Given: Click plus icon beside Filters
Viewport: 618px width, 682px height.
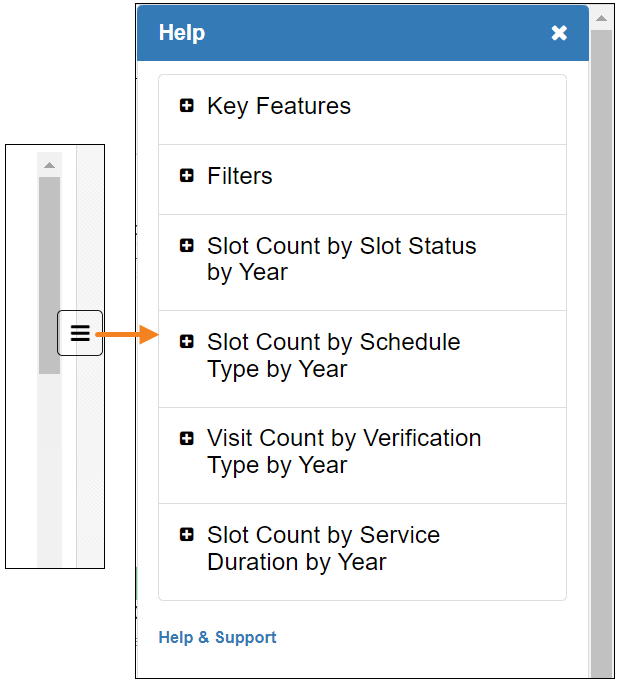Looking at the screenshot, I should pyautogui.click(x=187, y=176).
